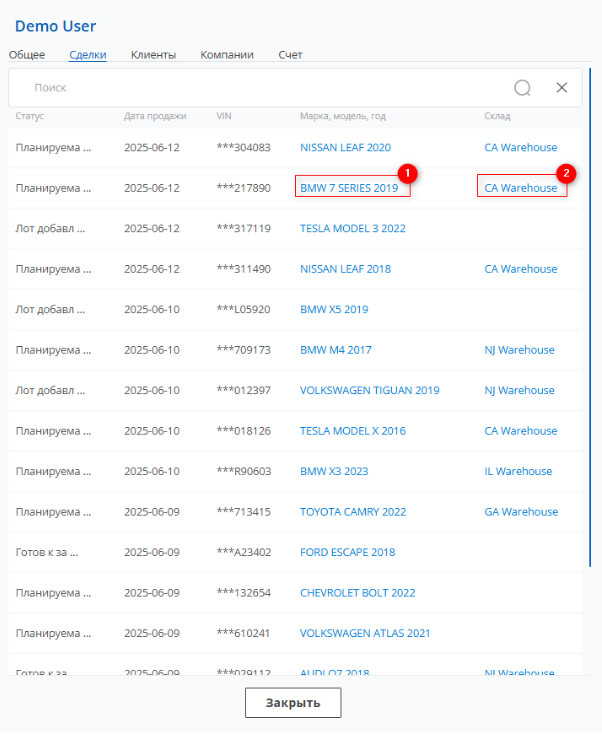Open the TOYOTA CAMRY 2022 link
Screen dimensions: 602x734
tap(353, 512)
